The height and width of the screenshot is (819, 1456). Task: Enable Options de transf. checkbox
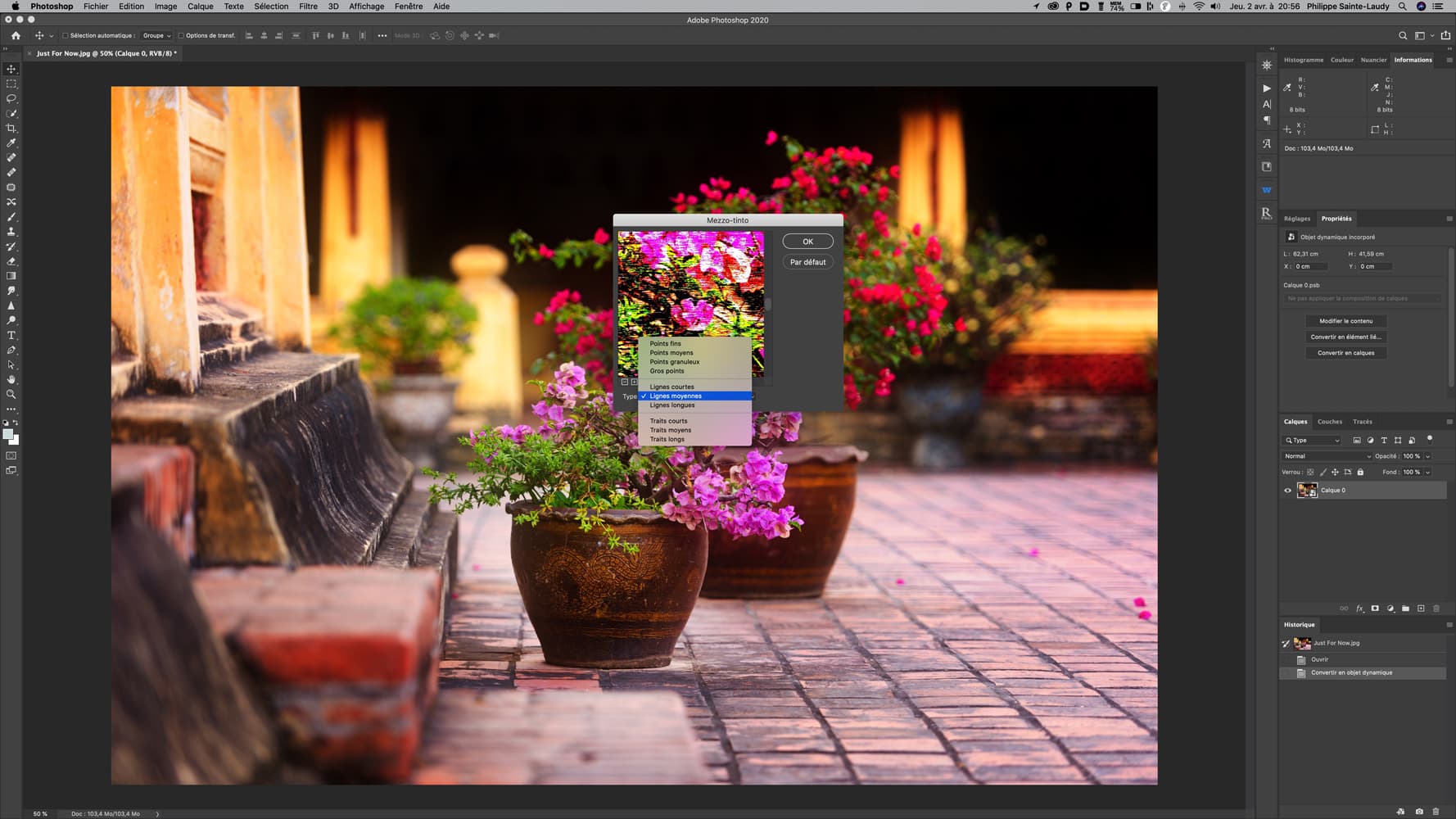tap(181, 36)
